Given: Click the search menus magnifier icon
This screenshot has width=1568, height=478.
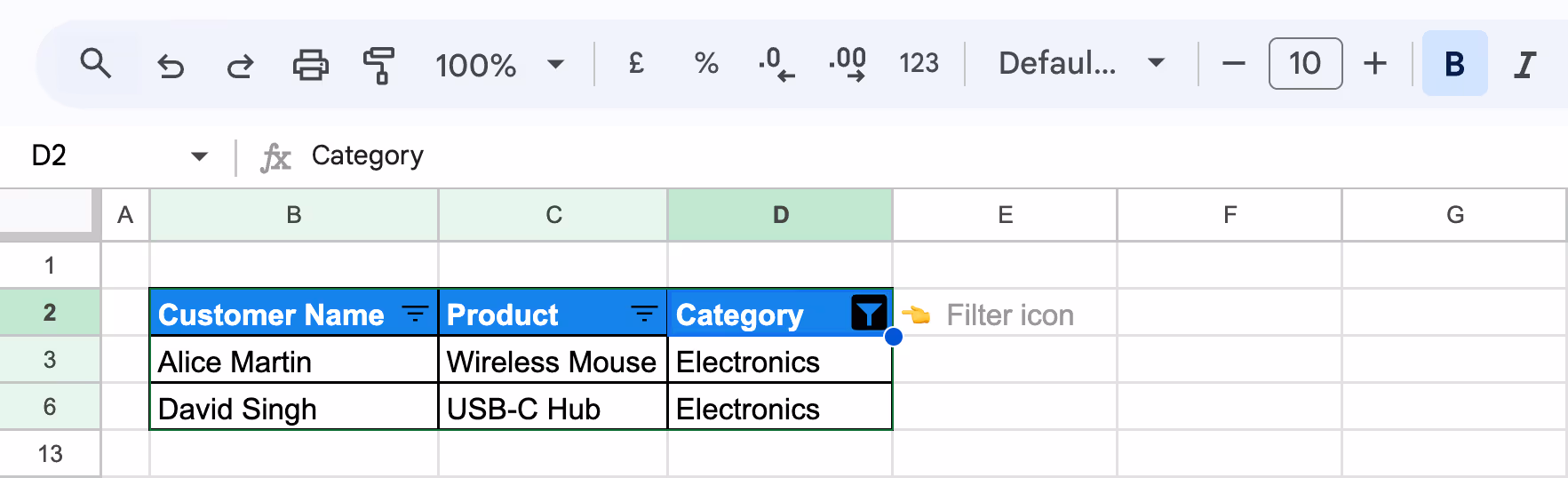Looking at the screenshot, I should click(95, 64).
